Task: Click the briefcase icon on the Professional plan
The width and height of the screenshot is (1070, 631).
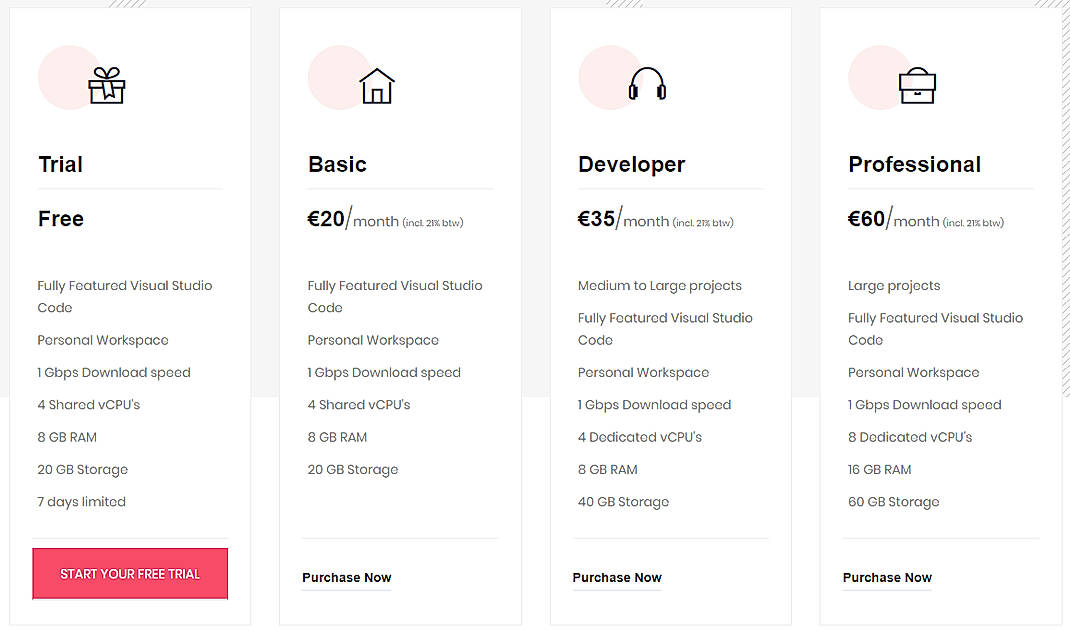Action: (915, 87)
